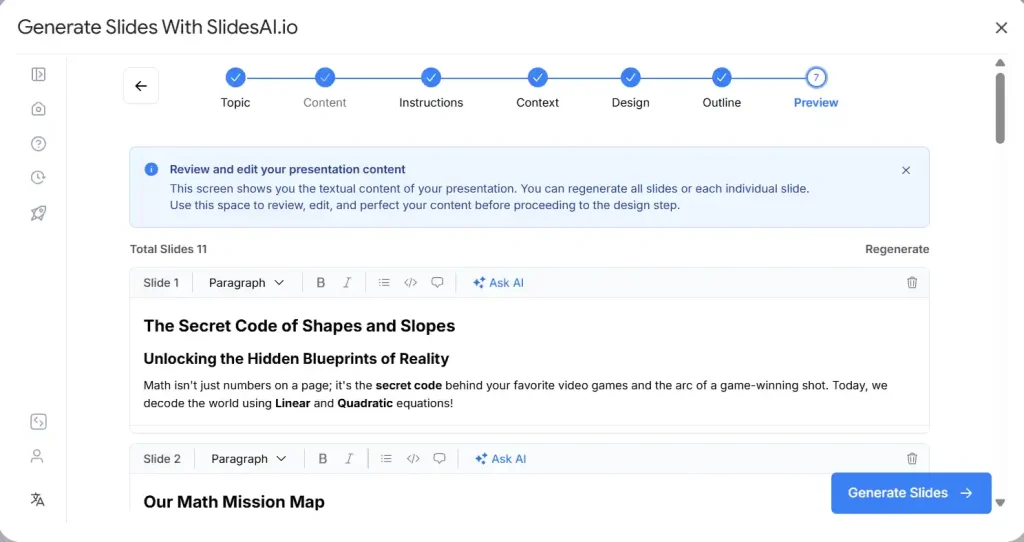Image resolution: width=1024 pixels, height=542 pixels.
Task: Regenerate all slides
Action: (897, 249)
